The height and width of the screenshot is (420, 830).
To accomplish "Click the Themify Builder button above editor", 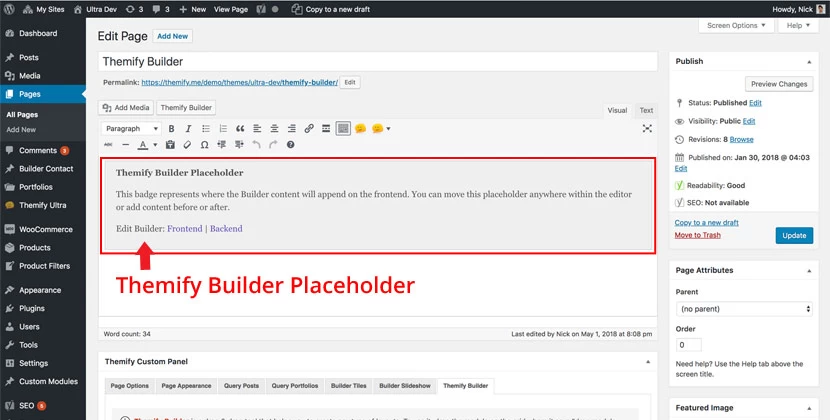I will click(x=186, y=108).
